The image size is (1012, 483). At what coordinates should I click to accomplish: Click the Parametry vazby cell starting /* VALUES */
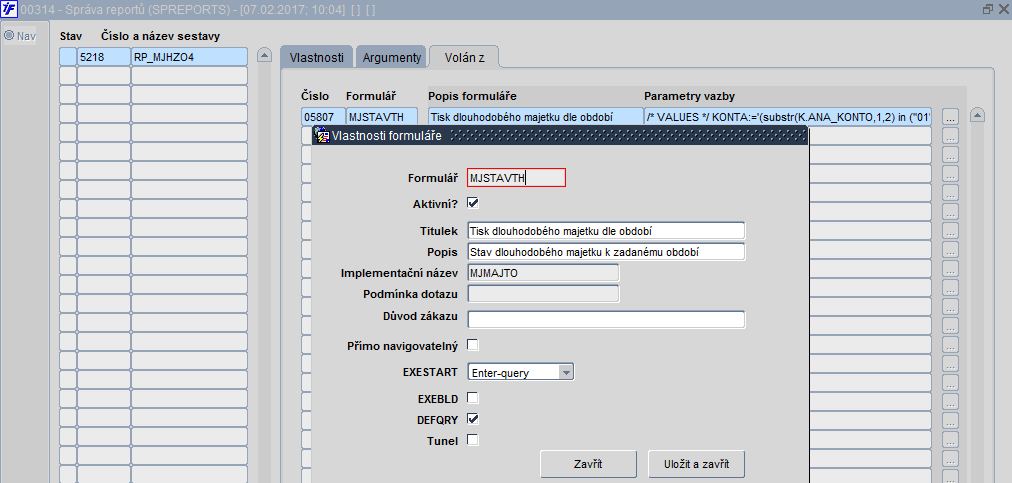788,117
